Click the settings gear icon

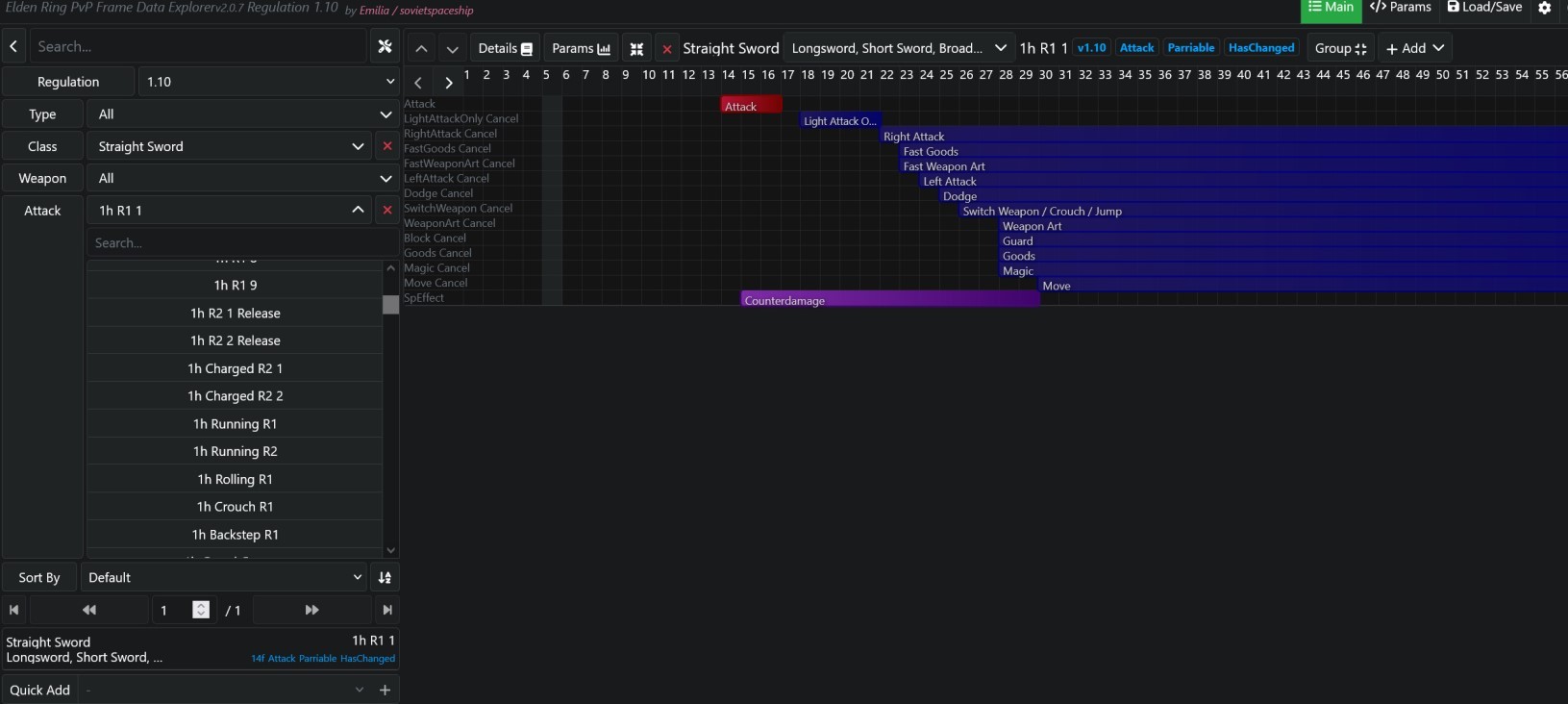click(x=1545, y=8)
